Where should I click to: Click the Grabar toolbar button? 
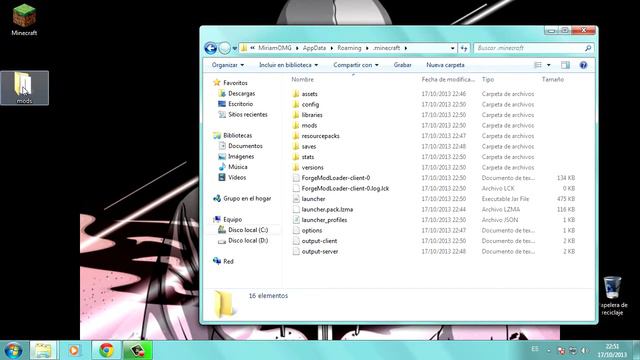pyautogui.click(x=402, y=65)
